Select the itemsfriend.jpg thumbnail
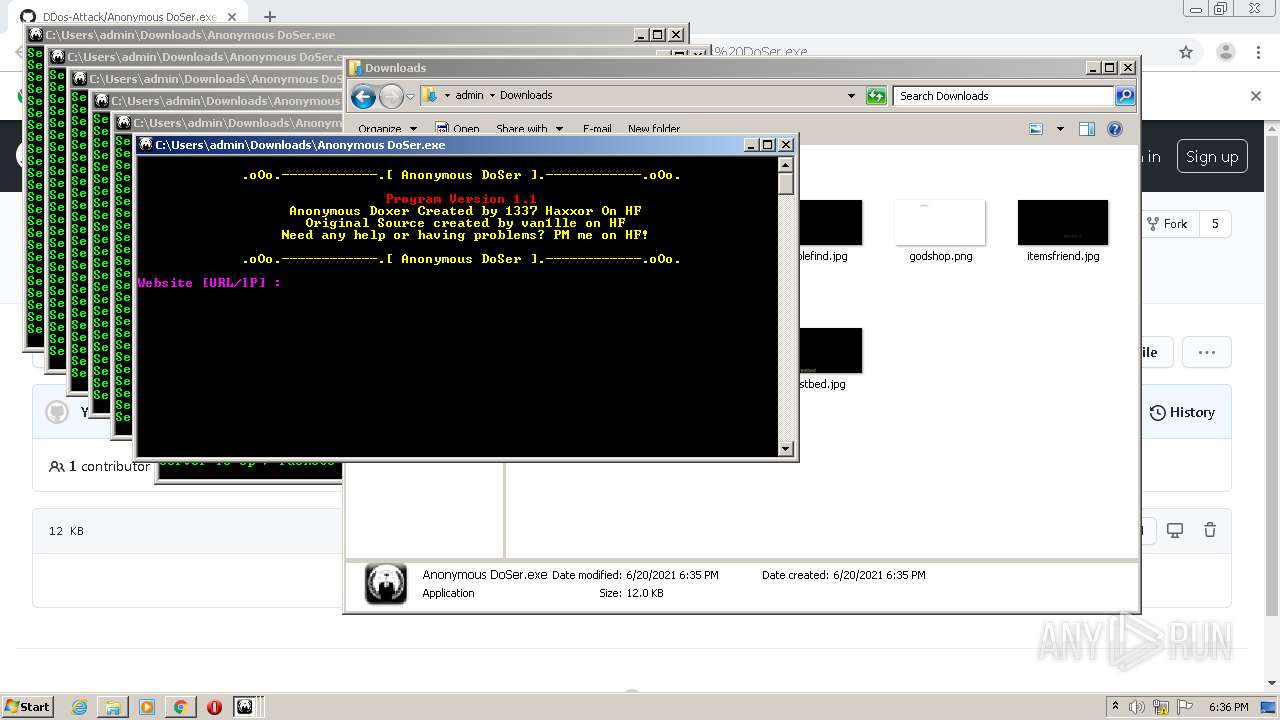 click(x=1063, y=222)
